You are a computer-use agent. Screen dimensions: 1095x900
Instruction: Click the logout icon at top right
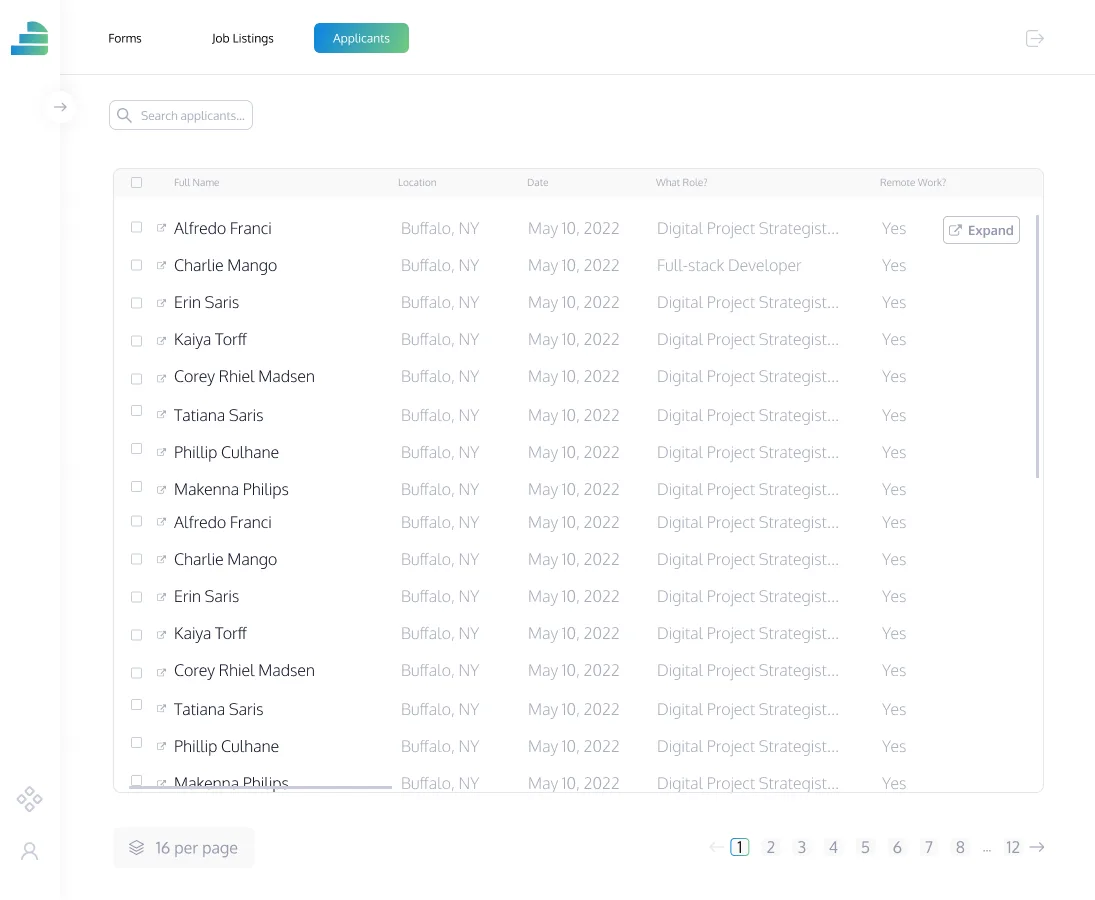click(x=1034, y=38)
